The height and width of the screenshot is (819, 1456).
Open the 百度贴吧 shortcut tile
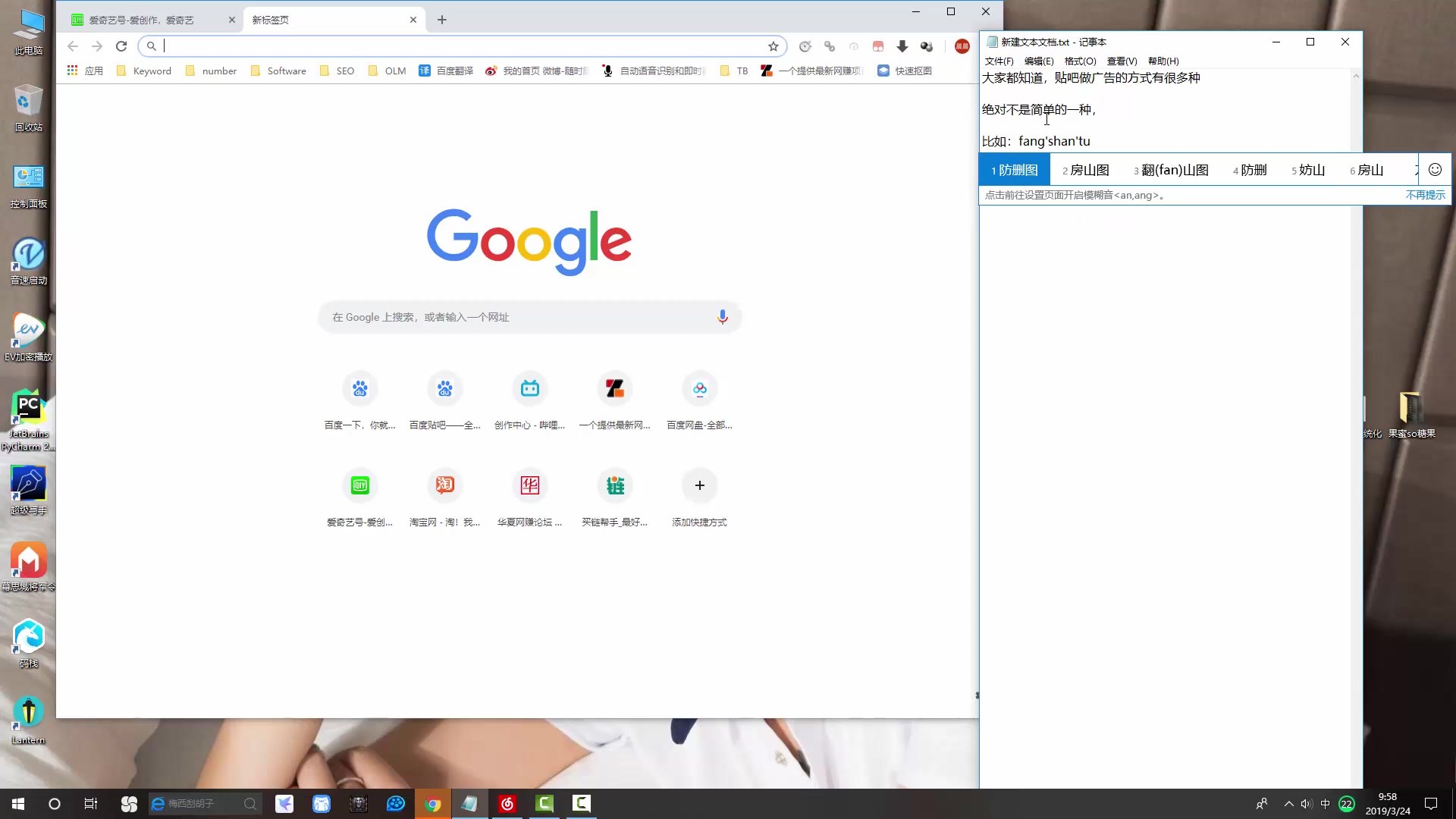[445, 402]
